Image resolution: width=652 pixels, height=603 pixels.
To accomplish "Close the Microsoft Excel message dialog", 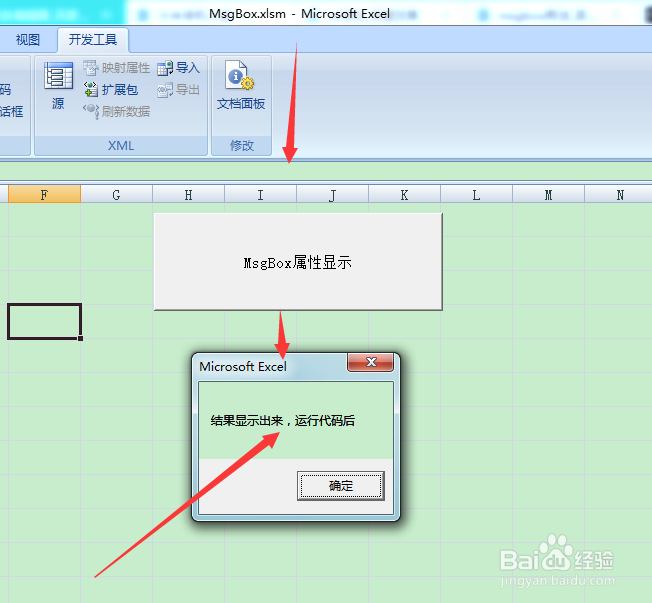I will [x=370, y=362].
